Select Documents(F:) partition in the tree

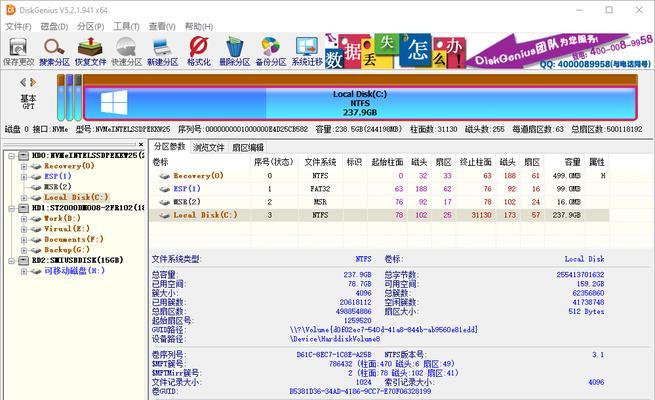click(x=74, y=239)
